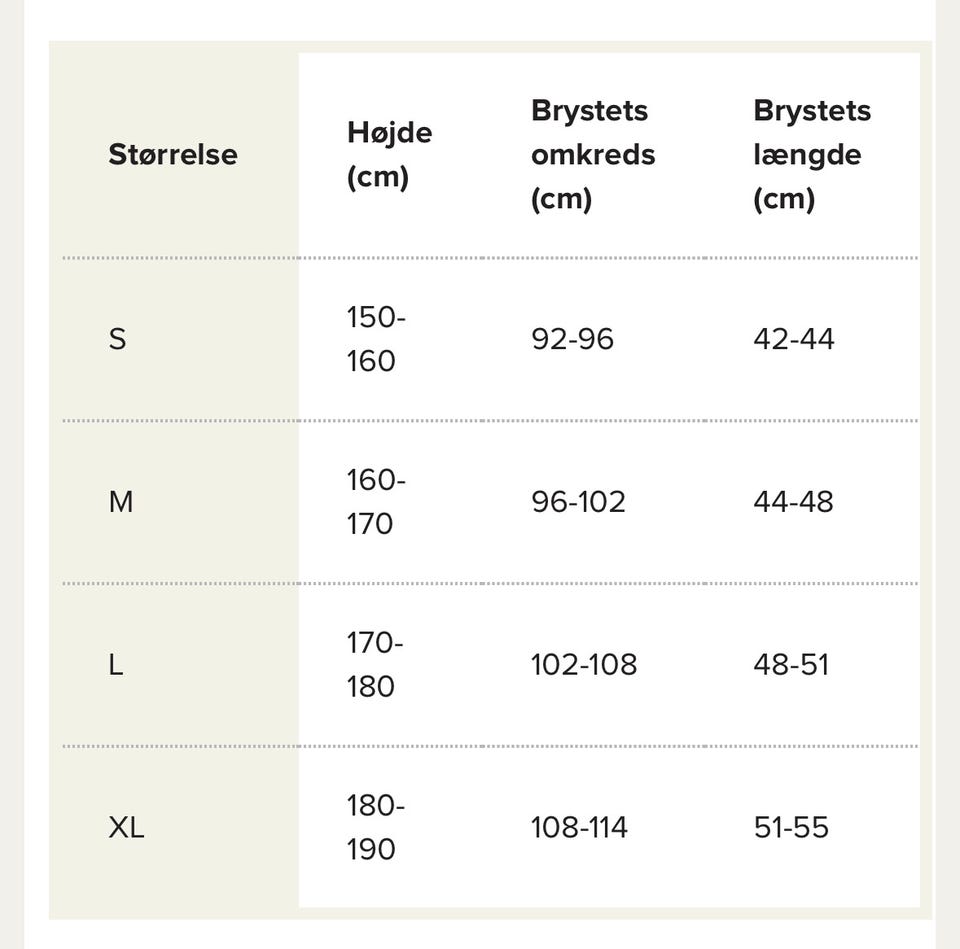
Task: Click the Størrelse column header
Action: click(173, 155)
